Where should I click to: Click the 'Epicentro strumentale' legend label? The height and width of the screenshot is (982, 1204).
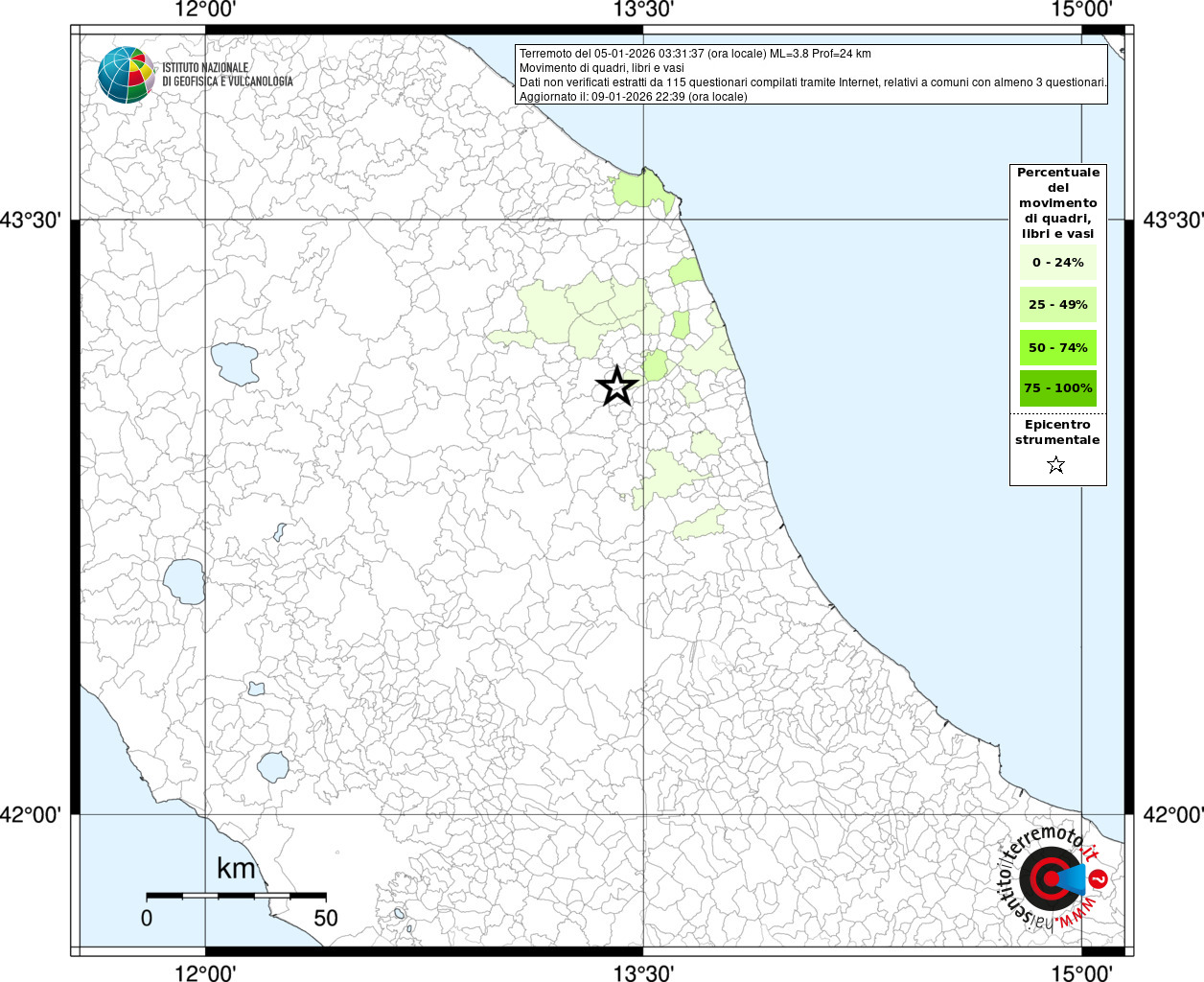1057,433
